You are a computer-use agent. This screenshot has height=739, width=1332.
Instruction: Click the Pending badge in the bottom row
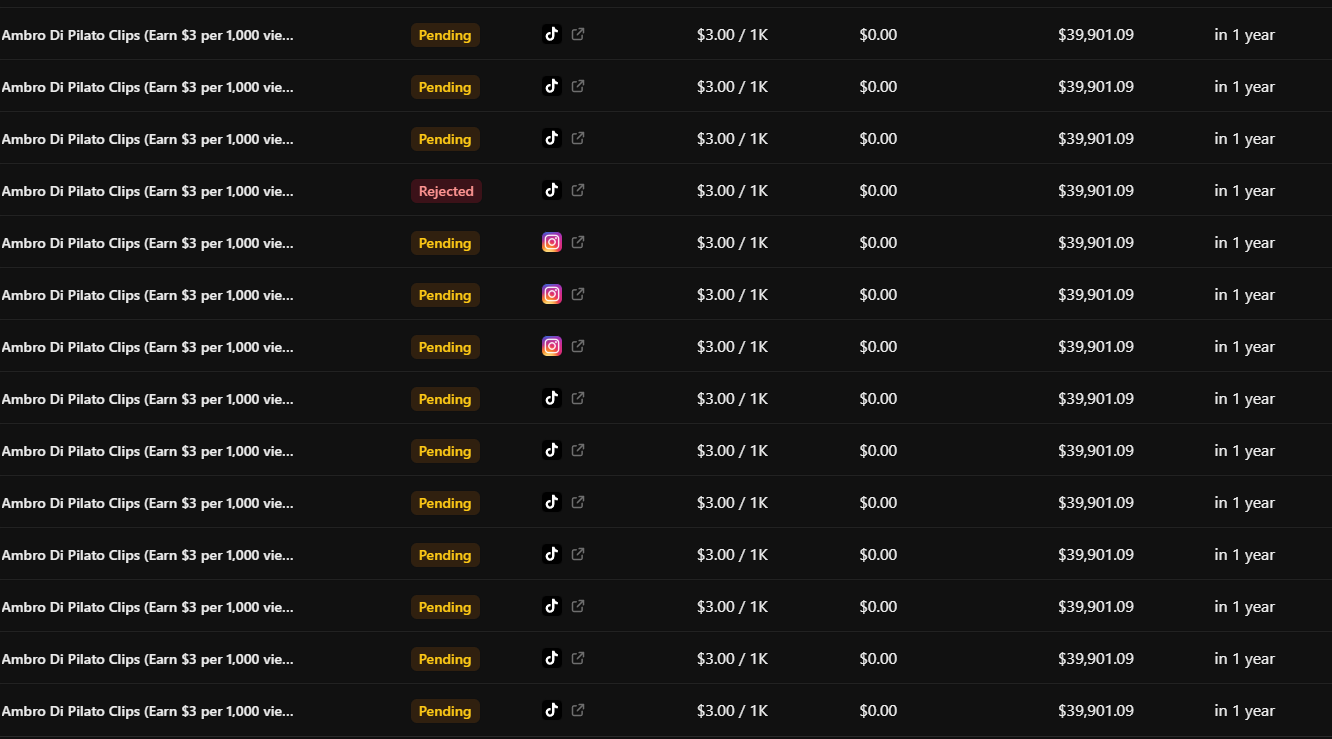pos(445,711)
